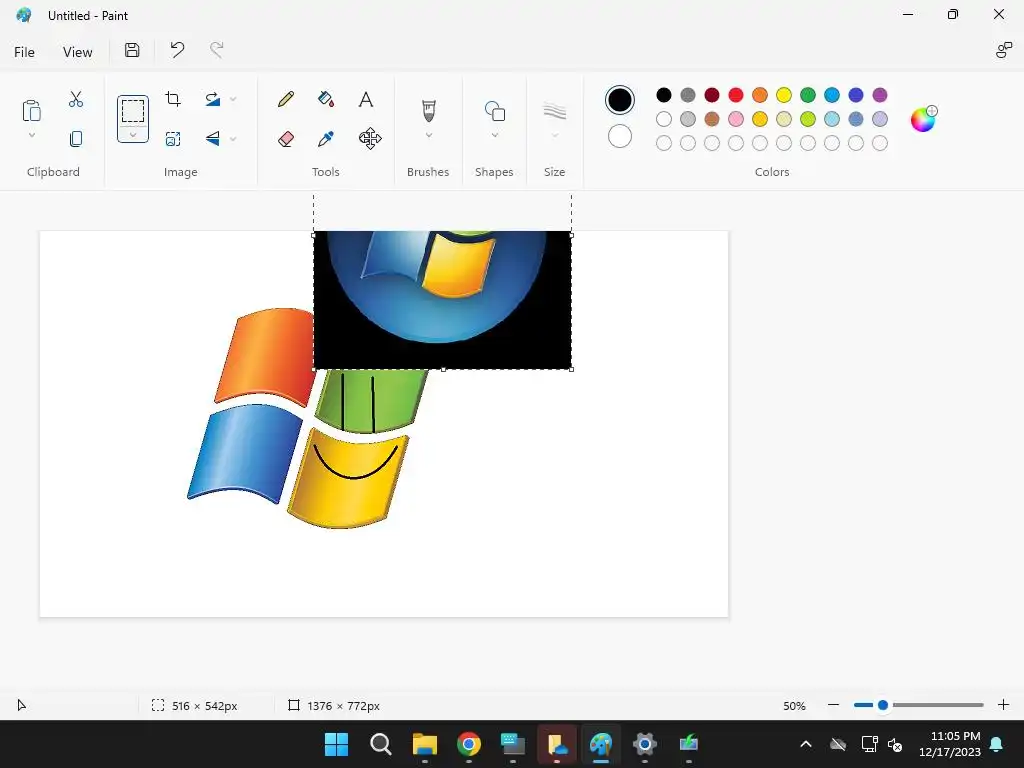
Task: Click the Save disk icon
Action: [132, 50]
